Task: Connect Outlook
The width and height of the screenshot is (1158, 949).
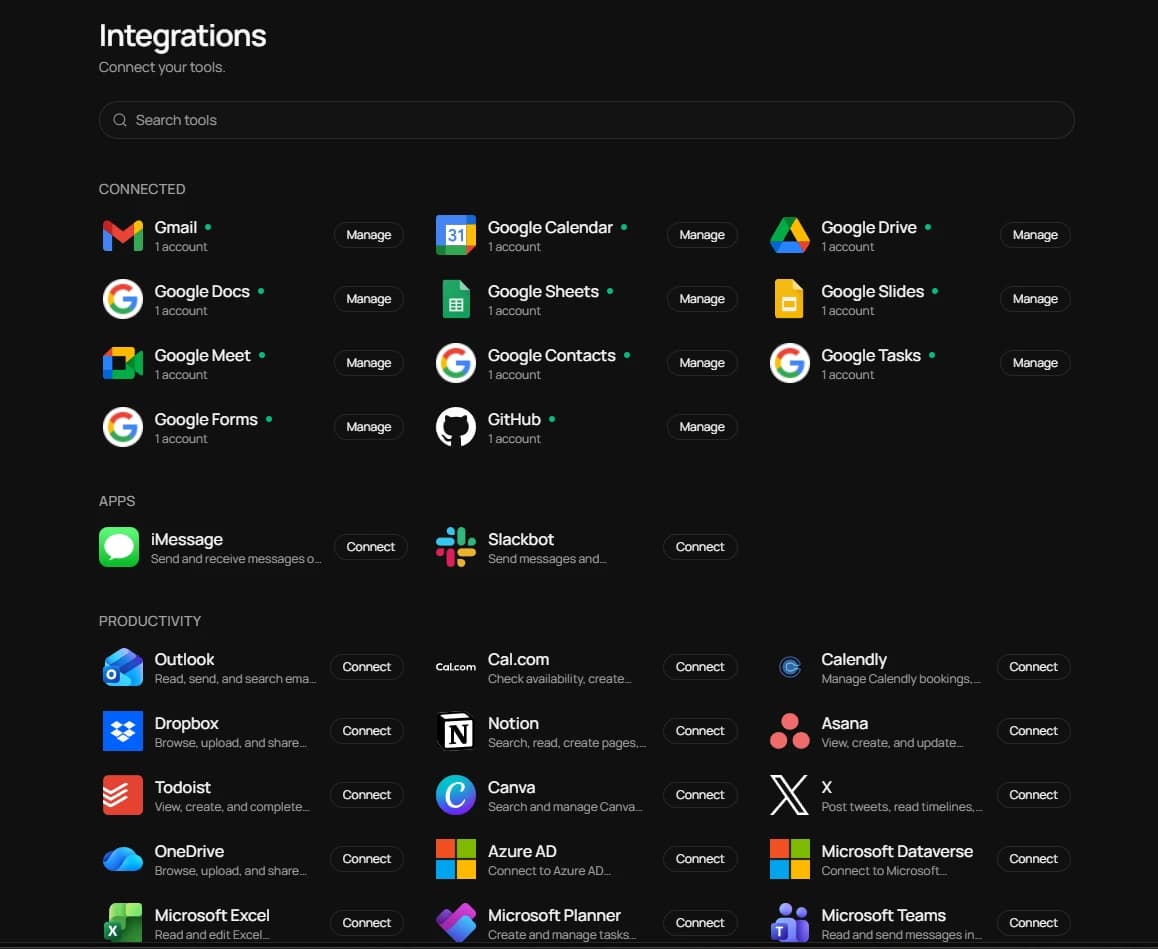Action: click(x=366, y=667)
